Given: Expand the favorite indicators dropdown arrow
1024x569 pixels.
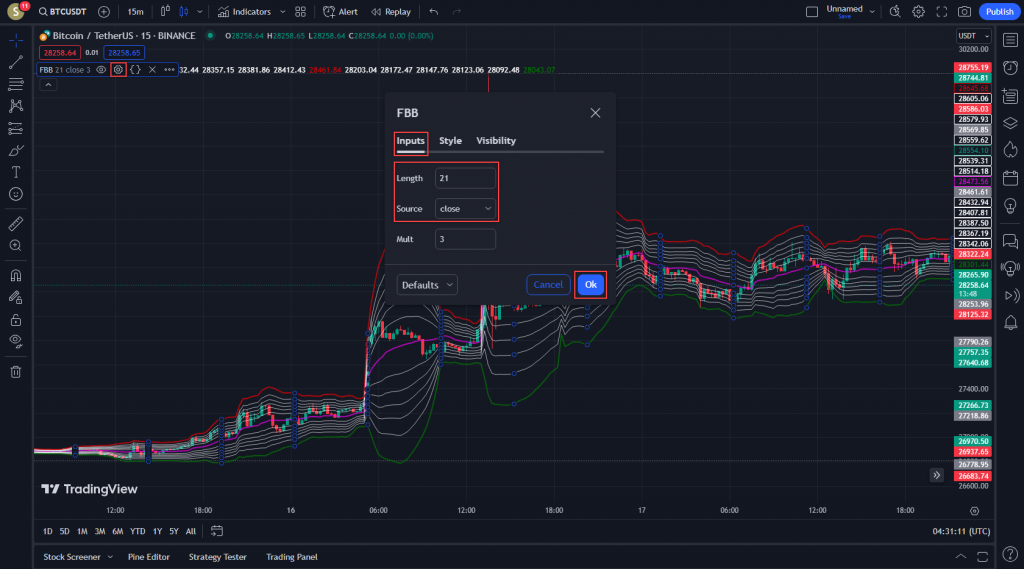Looking at the screenshot, I should pos(282,12).
